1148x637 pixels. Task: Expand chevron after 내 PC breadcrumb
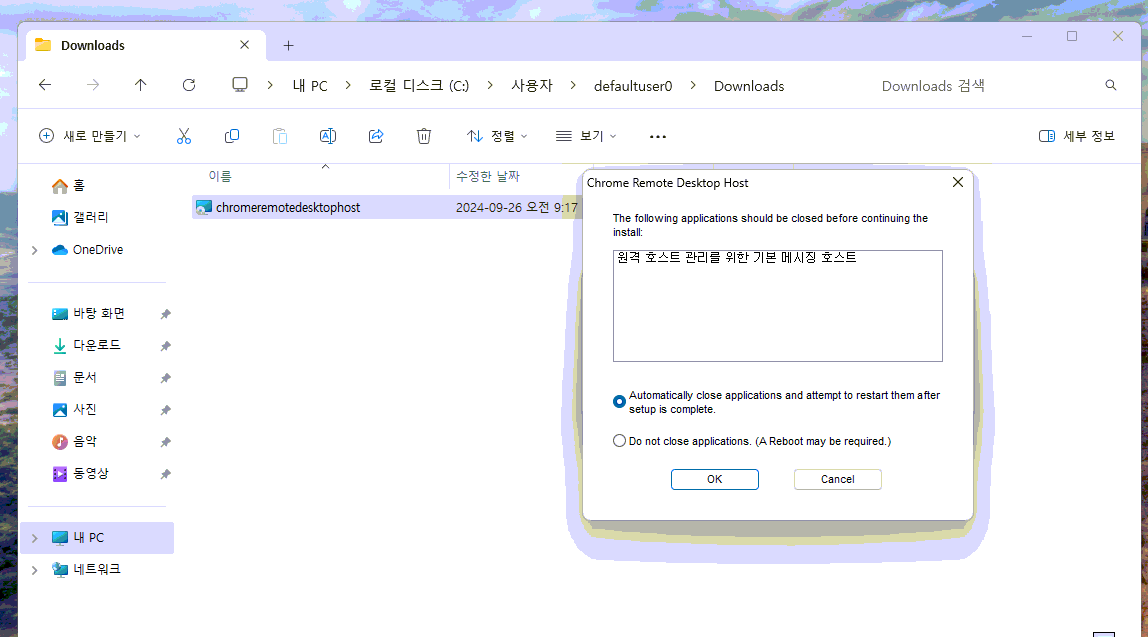click(348, 86)
